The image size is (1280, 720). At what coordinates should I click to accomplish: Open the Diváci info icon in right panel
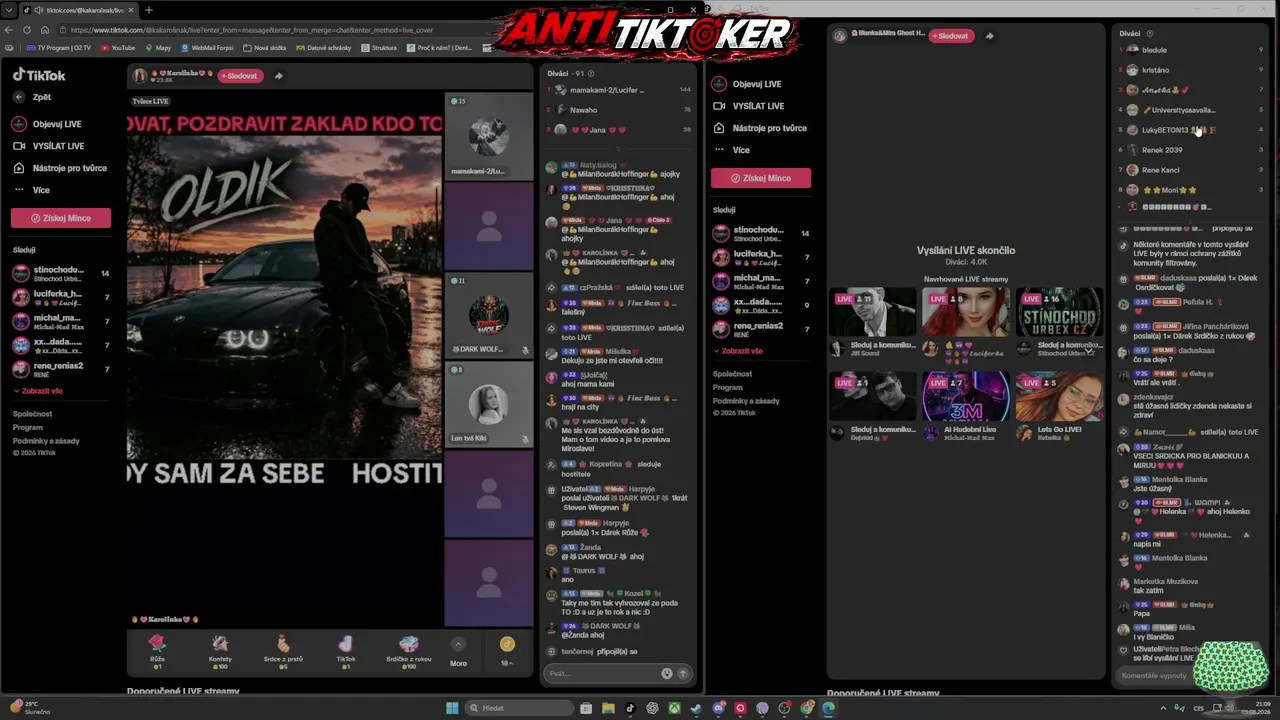(x=1150, y=33)
